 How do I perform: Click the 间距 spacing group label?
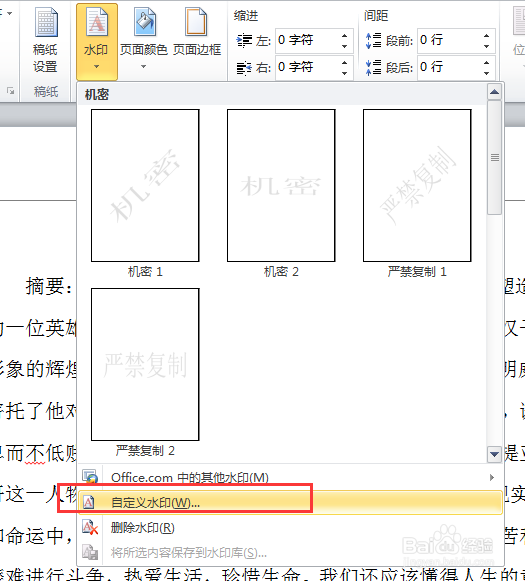coord(376,16)
